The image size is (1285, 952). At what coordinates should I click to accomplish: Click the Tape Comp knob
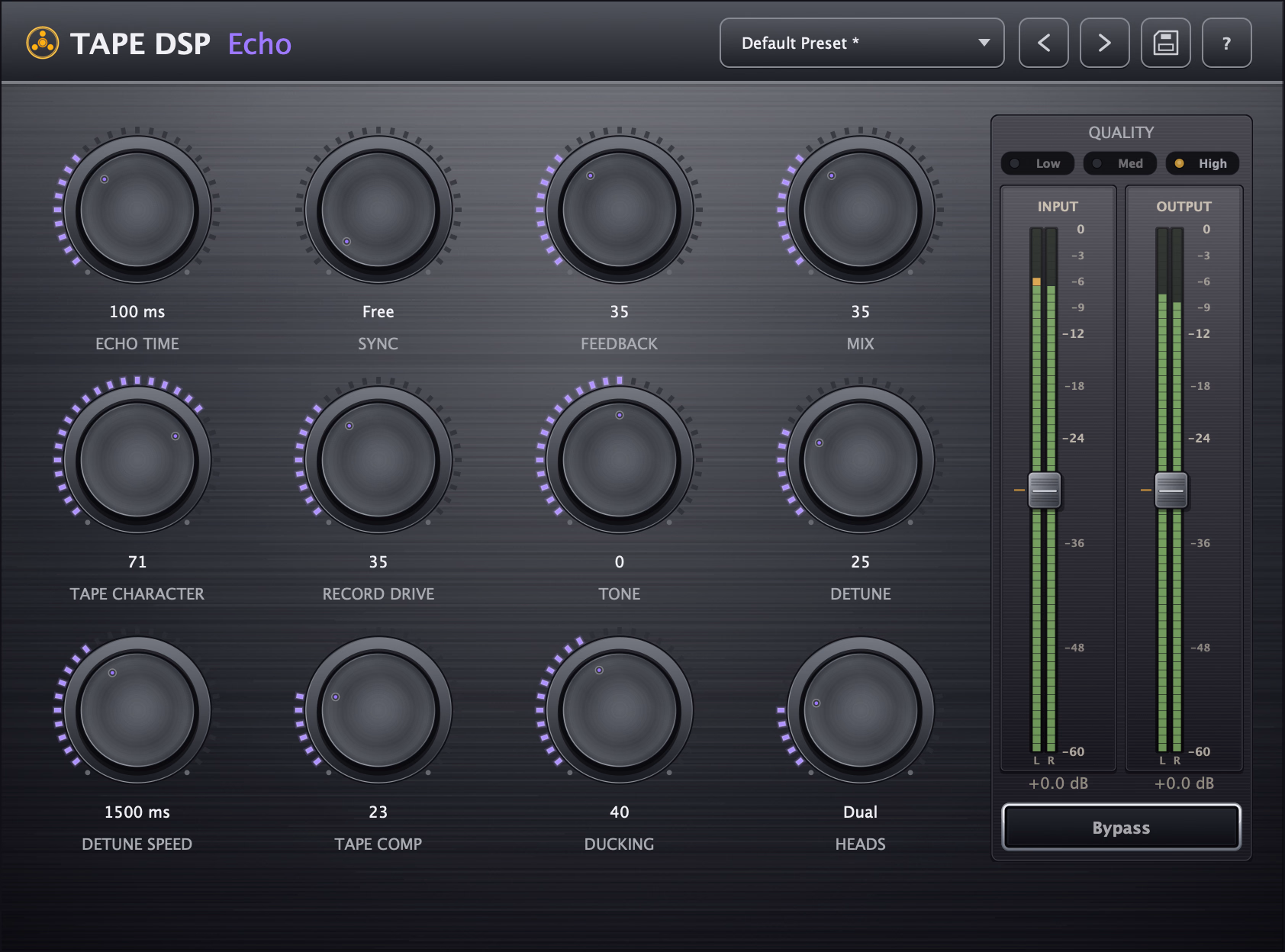click(378, 710)
